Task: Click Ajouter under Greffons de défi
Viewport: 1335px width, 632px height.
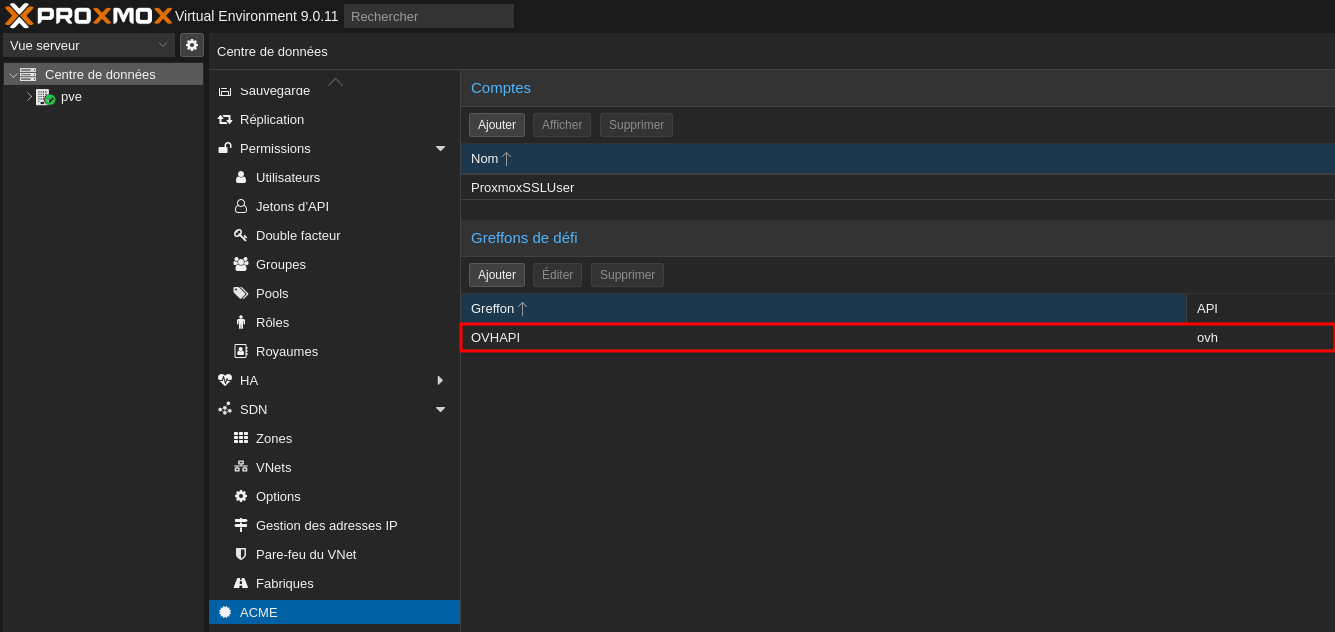Action: tap(497, 275)
